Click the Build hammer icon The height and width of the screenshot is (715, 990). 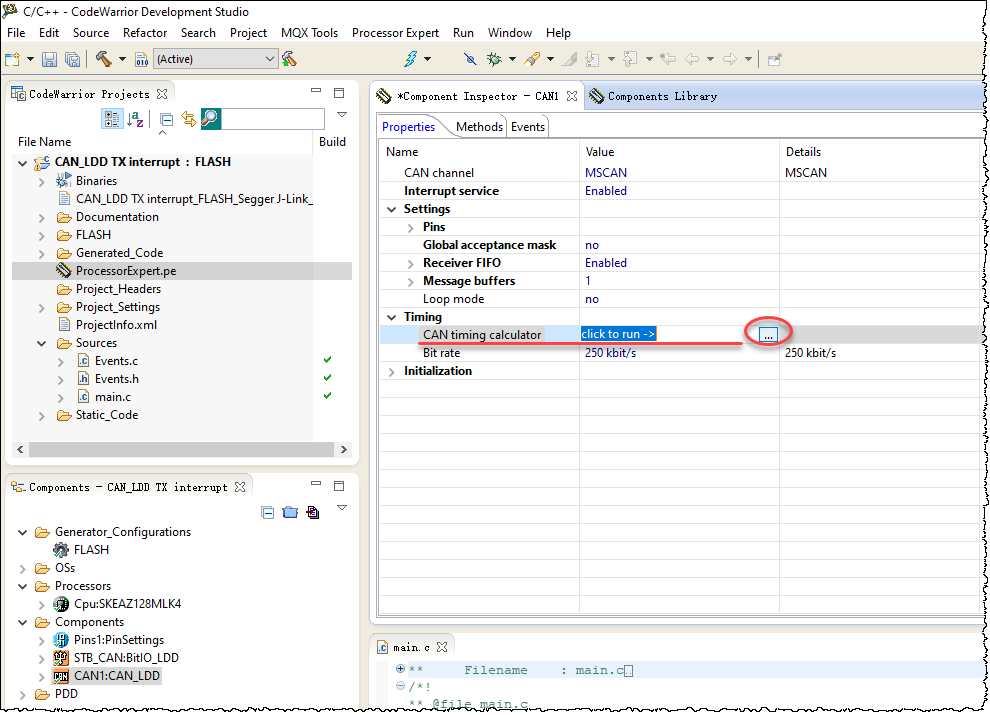coord(104,59)
